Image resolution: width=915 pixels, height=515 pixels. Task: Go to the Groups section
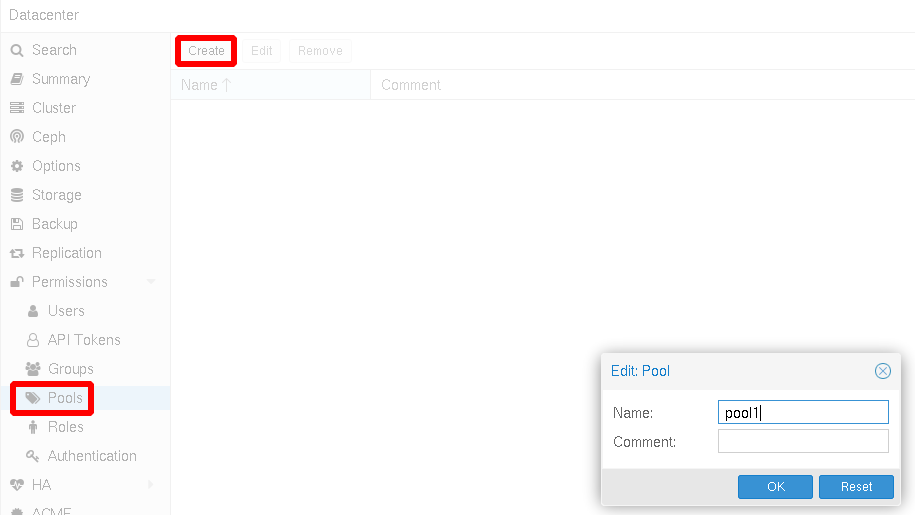[70, 369]
